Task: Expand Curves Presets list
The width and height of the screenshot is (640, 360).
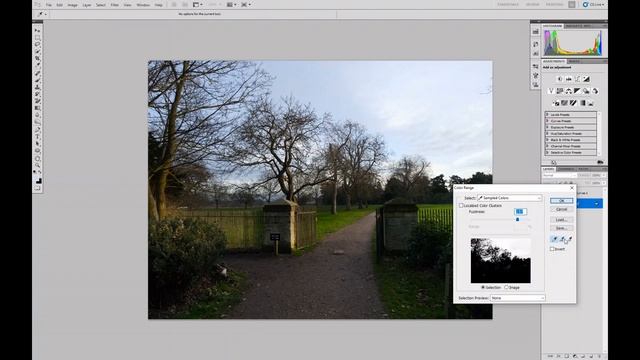Action: pos(547,121)
